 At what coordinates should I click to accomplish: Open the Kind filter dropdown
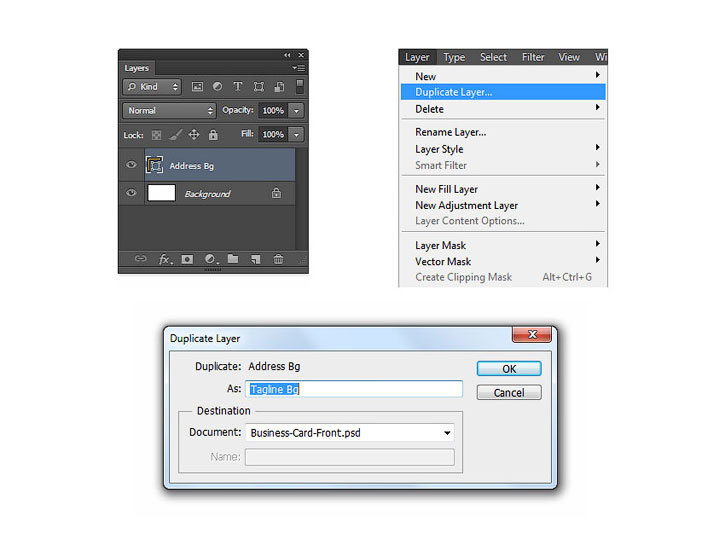click(x=152, y=86)
